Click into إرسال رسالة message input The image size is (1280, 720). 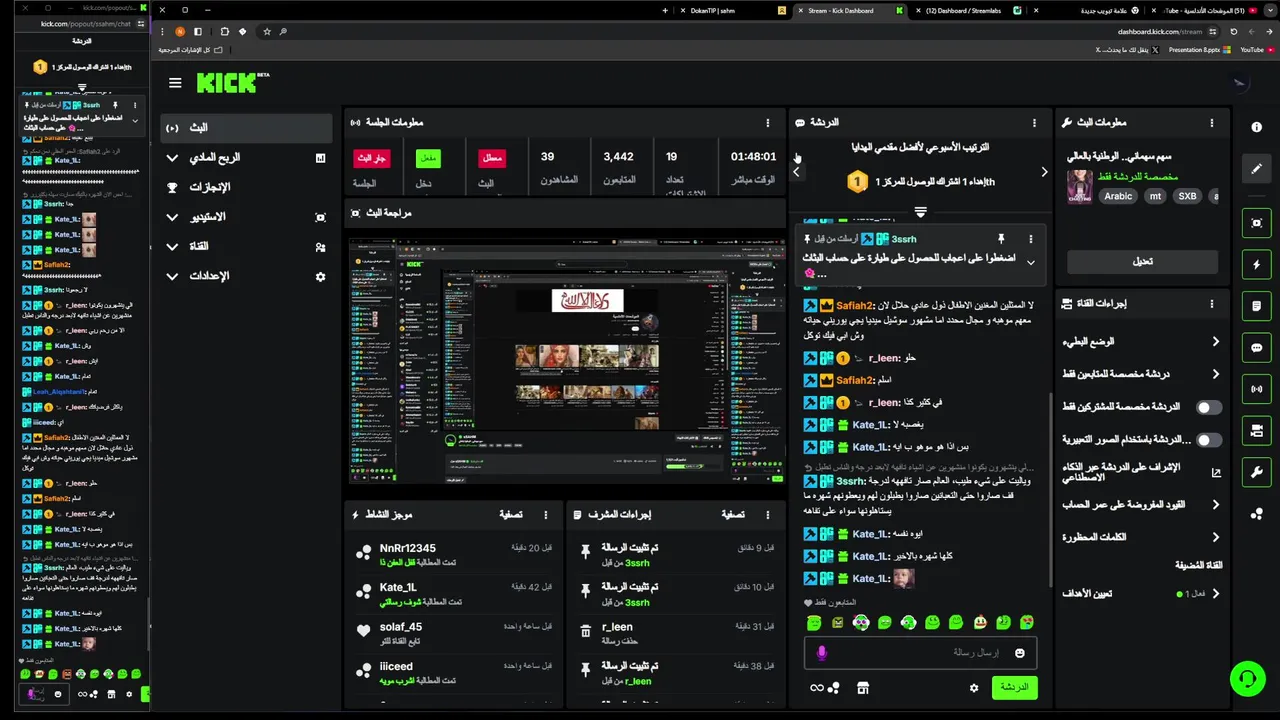click(x=920, y=653)
